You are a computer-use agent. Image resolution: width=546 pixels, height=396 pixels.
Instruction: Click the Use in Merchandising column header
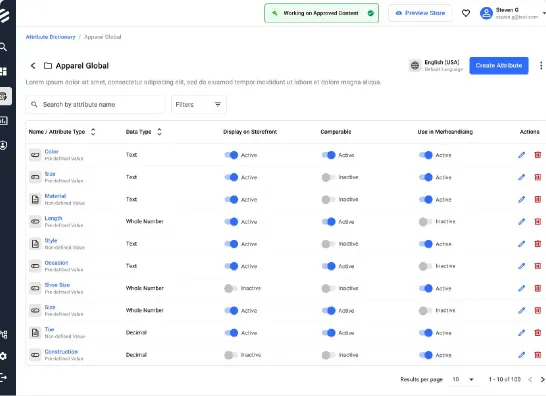click(445, 132)
